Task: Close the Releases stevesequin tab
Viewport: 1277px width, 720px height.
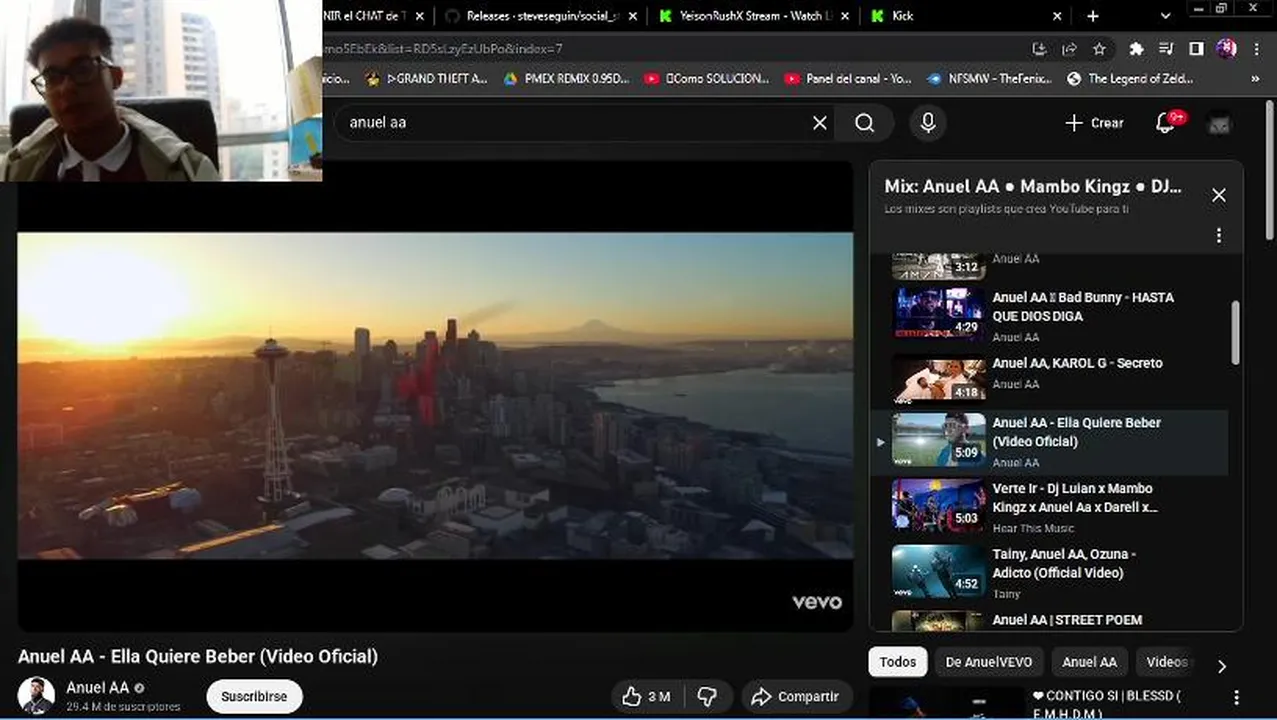Action: (633, 16)
